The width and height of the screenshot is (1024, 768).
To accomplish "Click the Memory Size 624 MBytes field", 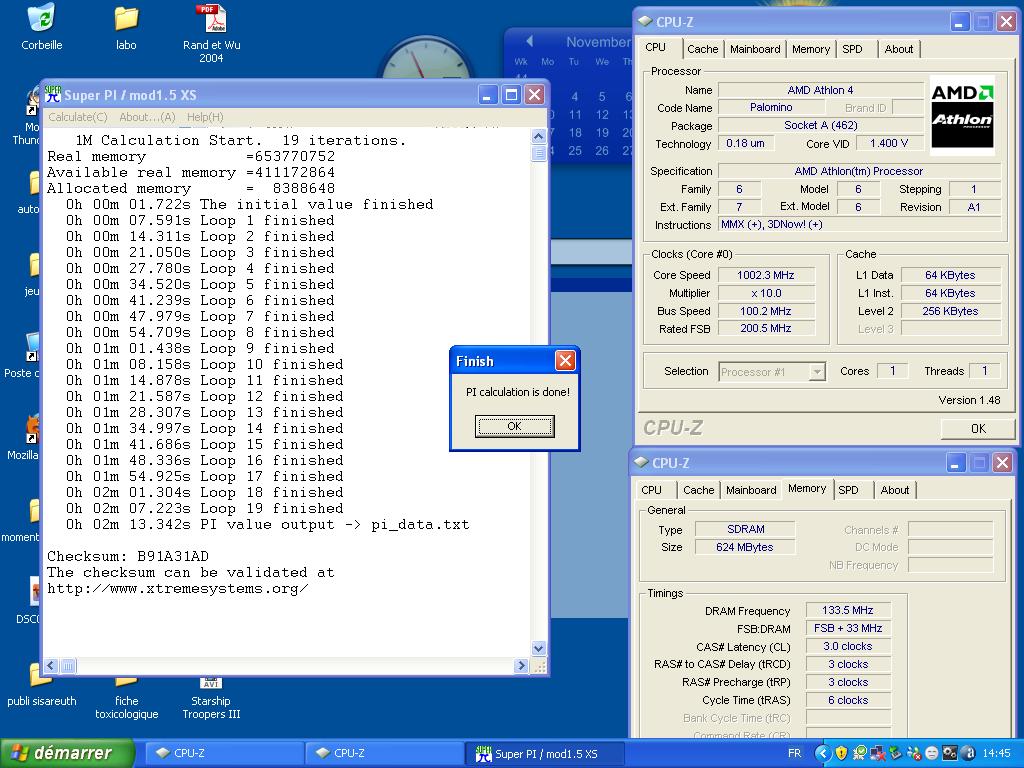I will click(x=745, y=547).
